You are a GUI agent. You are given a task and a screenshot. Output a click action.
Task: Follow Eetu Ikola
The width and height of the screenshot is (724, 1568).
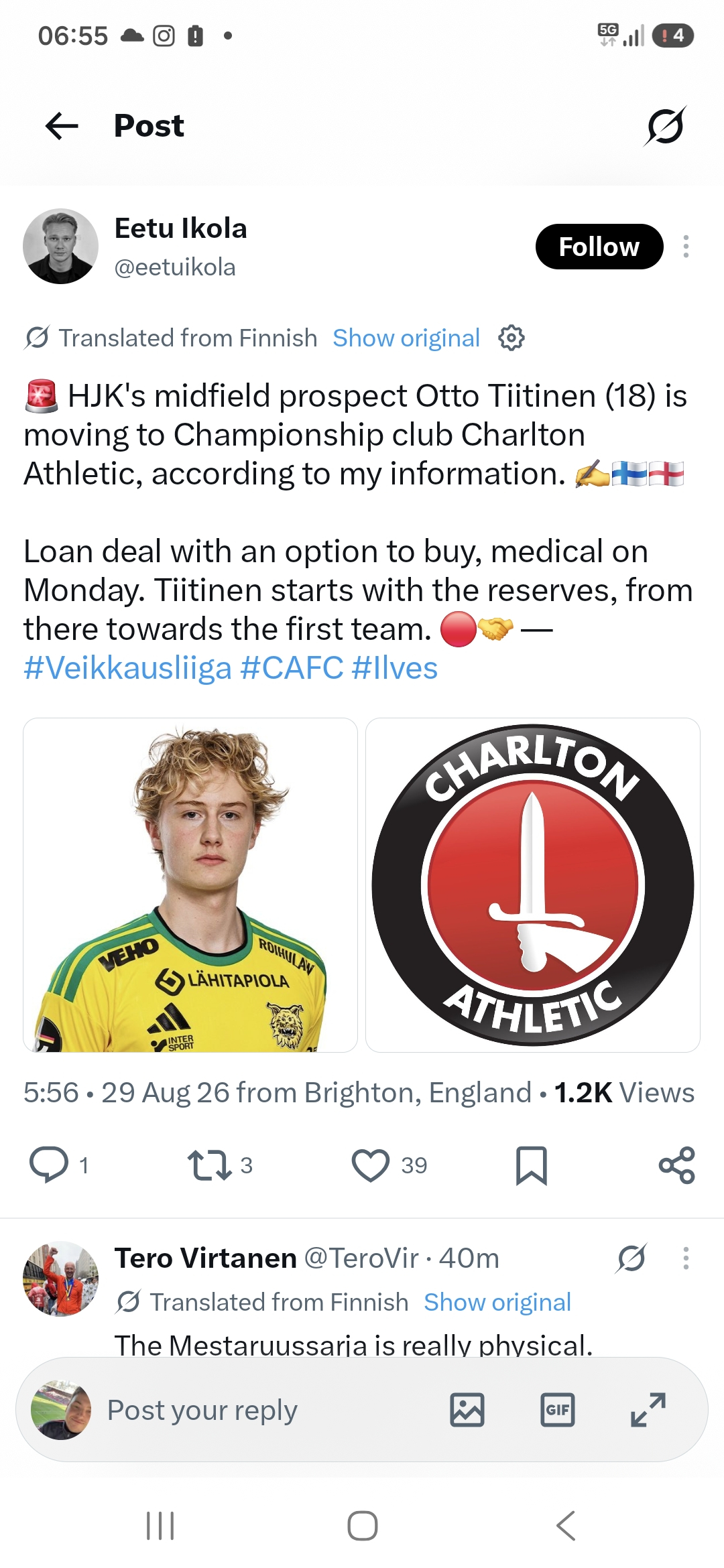[599, 247]
